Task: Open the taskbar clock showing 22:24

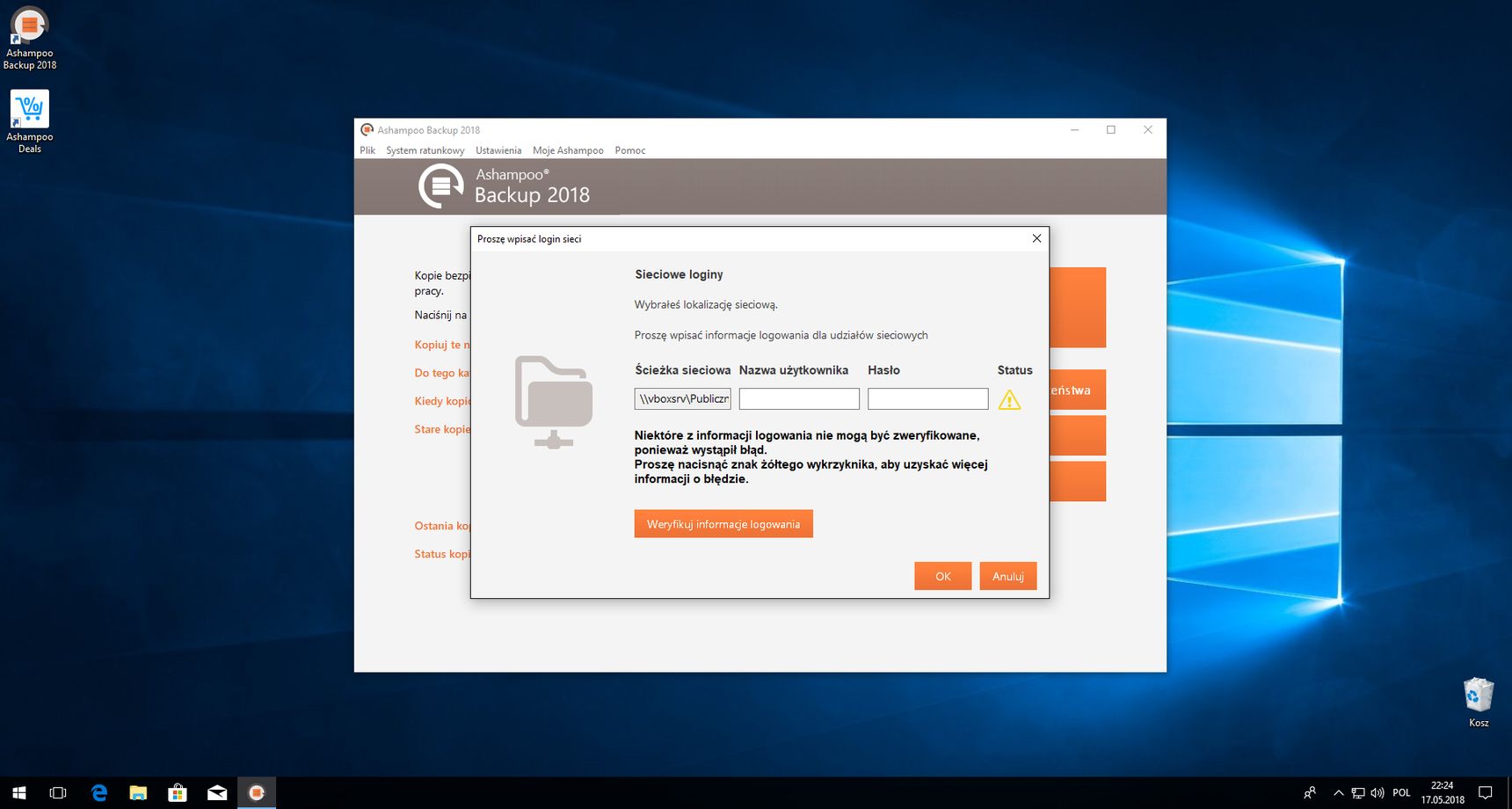Action: pos(1443,793)
